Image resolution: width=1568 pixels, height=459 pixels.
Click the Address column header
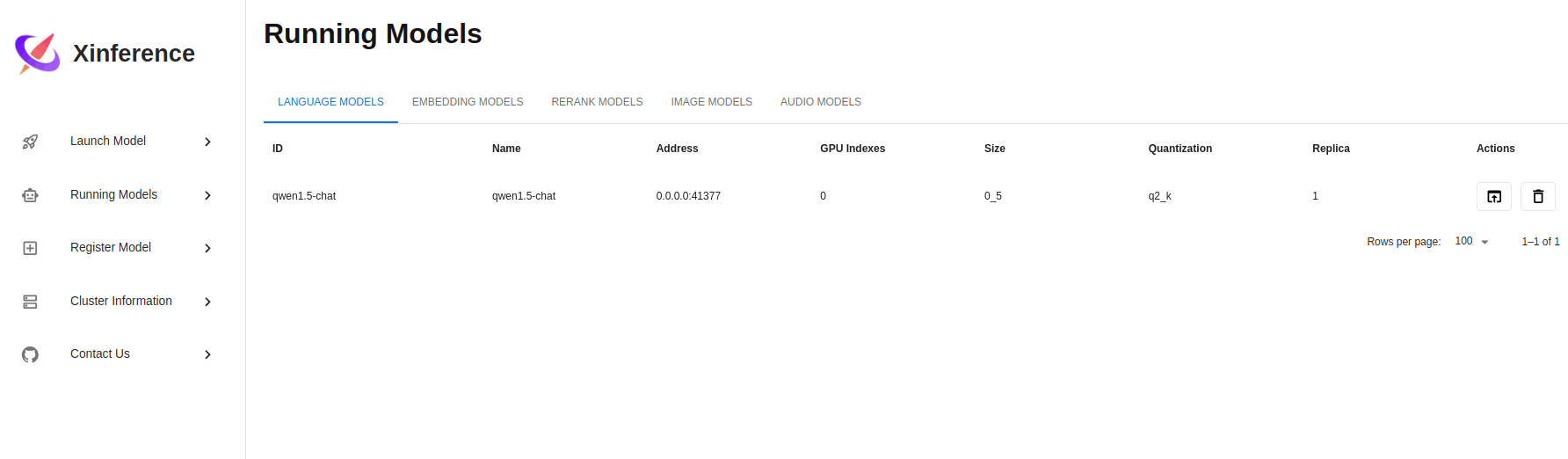(x=677, y=149)
